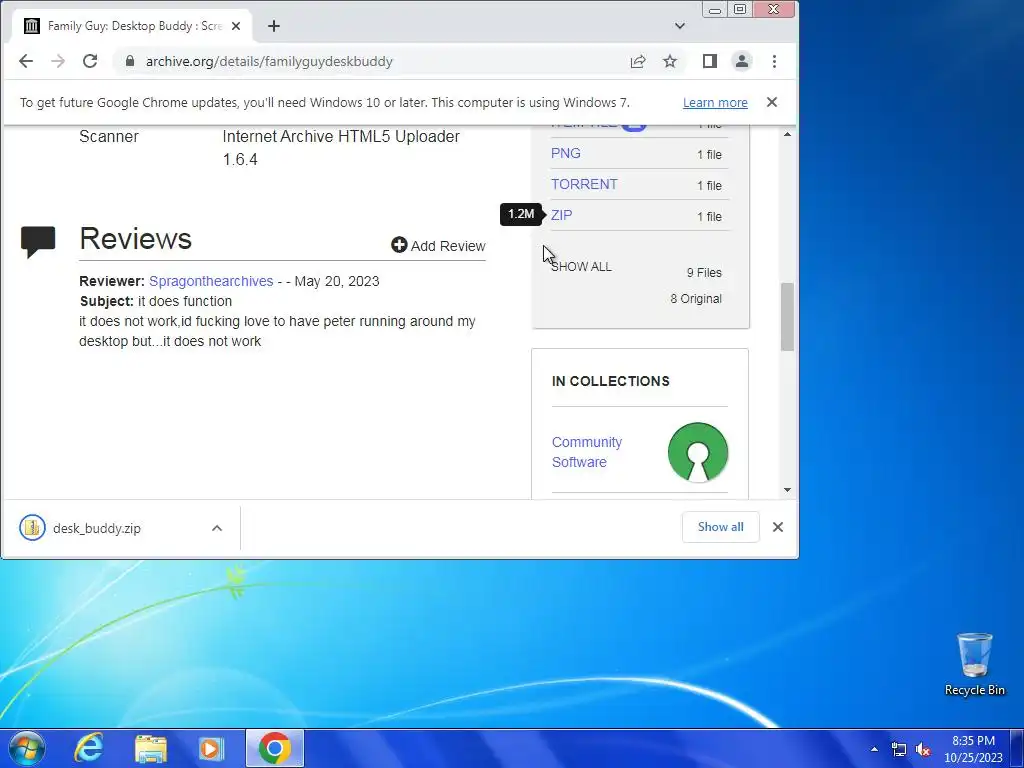
Task: Show hidden system tray icons
Action: pos(874,749)
